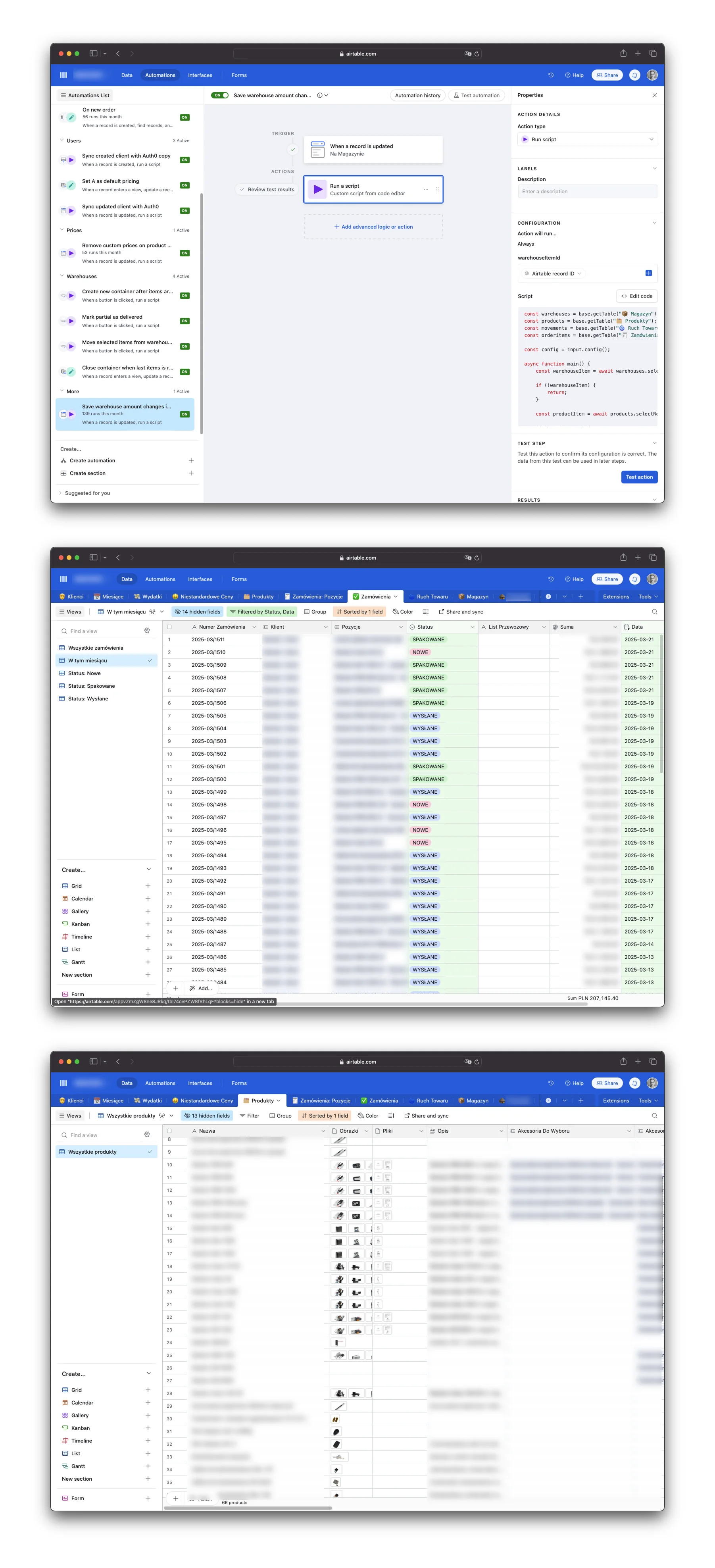Select the Status: Spakowane view

(x=91, y=686)
